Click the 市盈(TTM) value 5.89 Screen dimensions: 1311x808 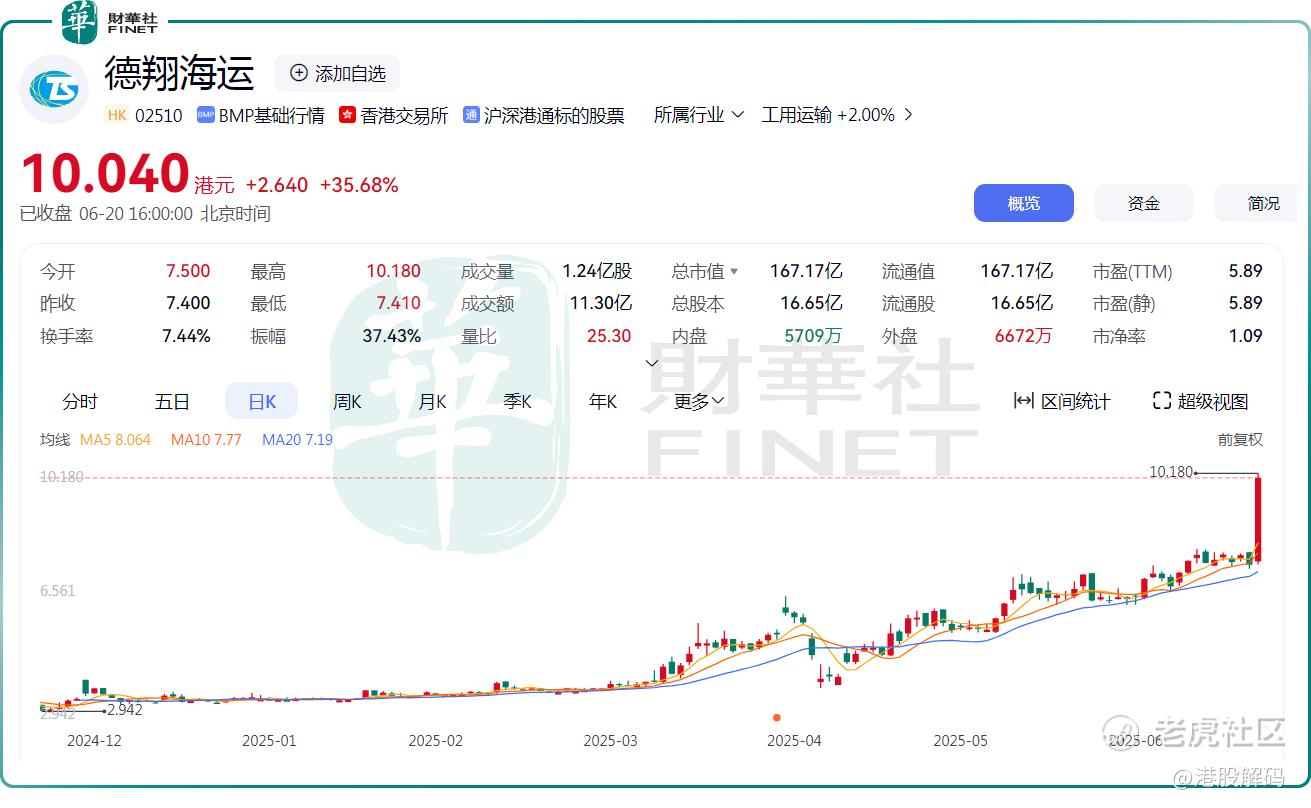(x=1246, y=271)
